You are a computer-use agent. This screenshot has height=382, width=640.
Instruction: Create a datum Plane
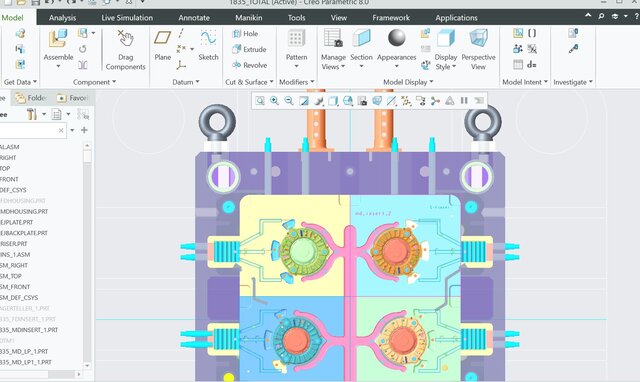coord(162,45)
